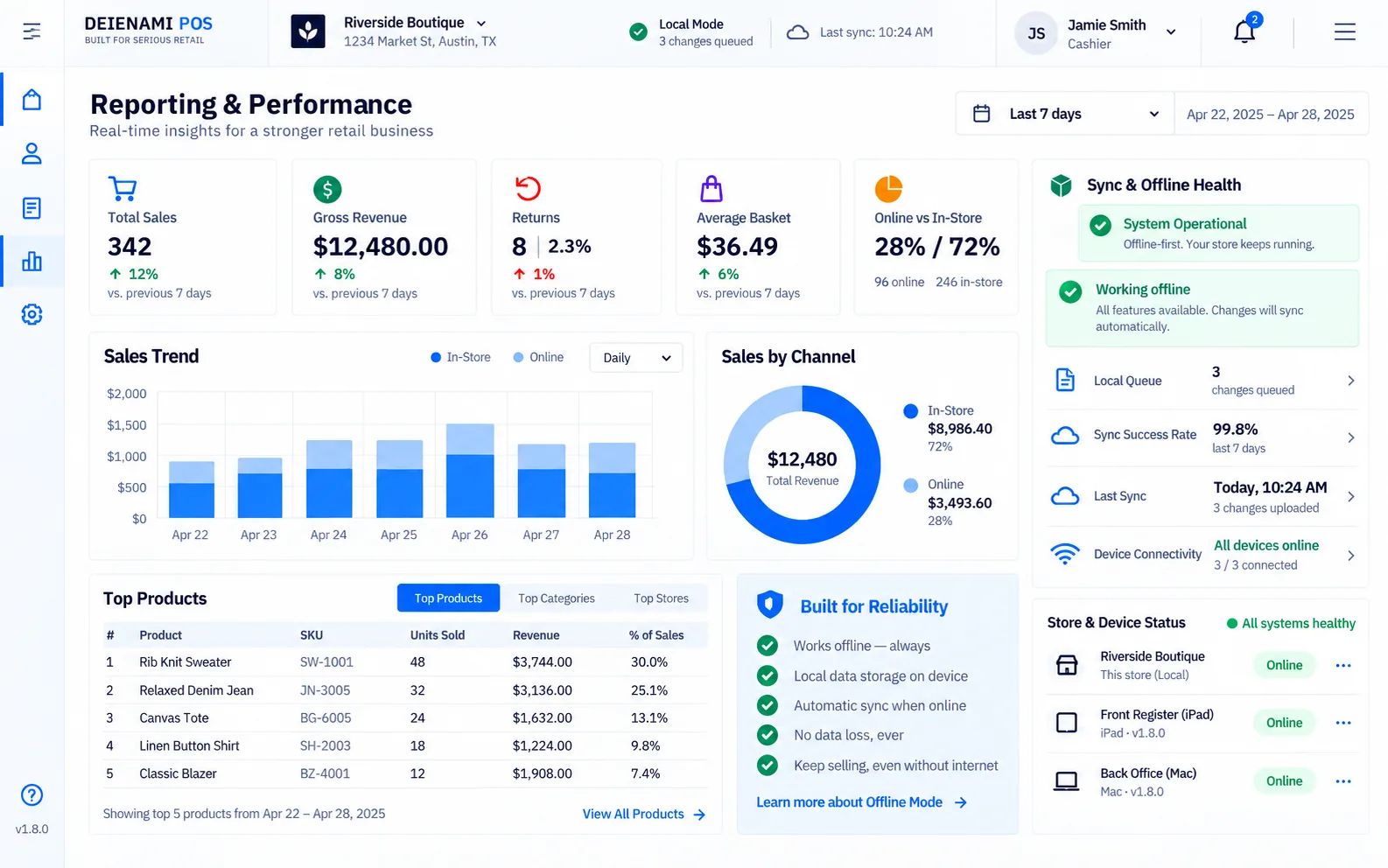Screen dimensions: 1388x868
Task: Click the Online status badge for Back Office
Action: click(1284, 781)
